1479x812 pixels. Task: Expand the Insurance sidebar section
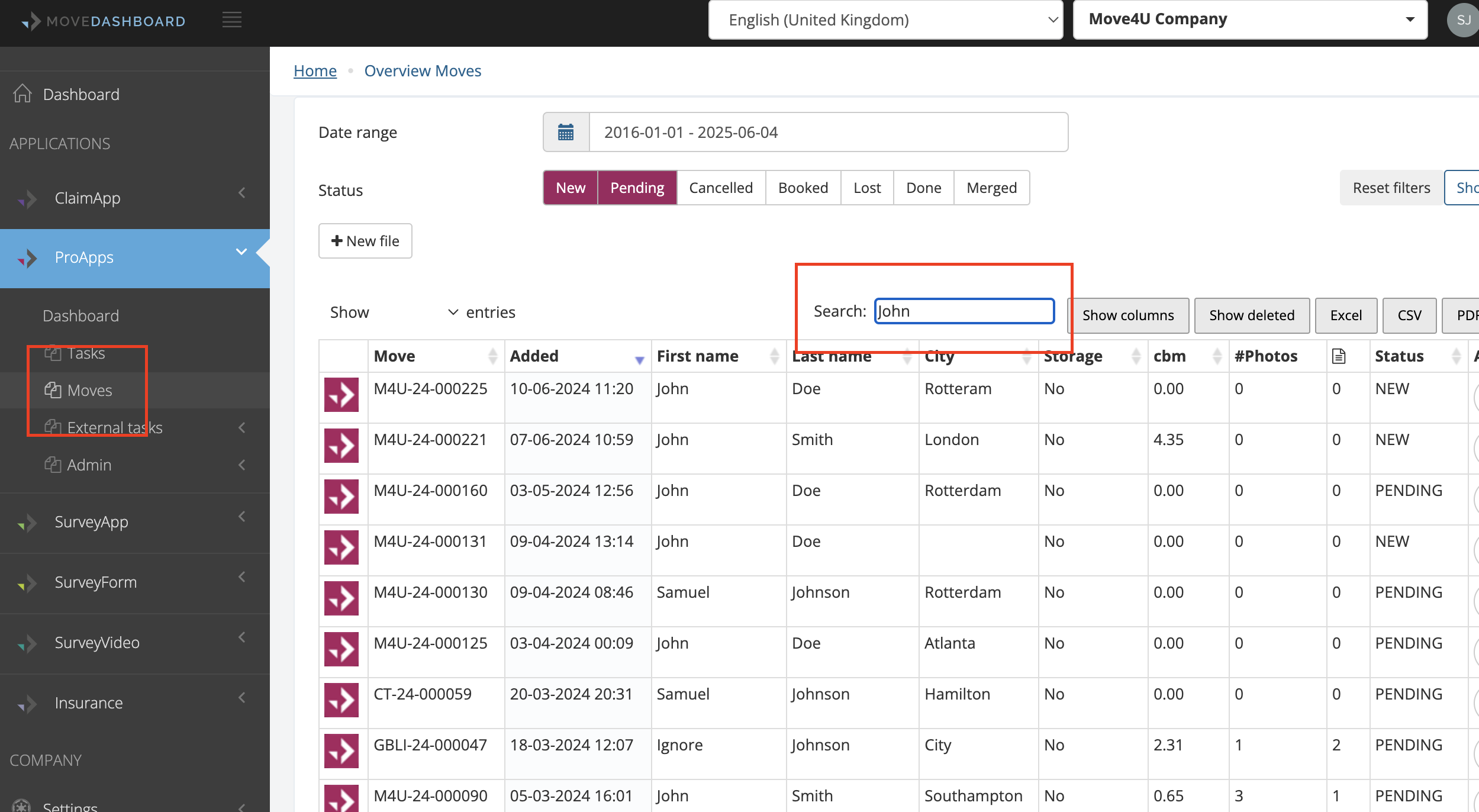coord(241,698)
